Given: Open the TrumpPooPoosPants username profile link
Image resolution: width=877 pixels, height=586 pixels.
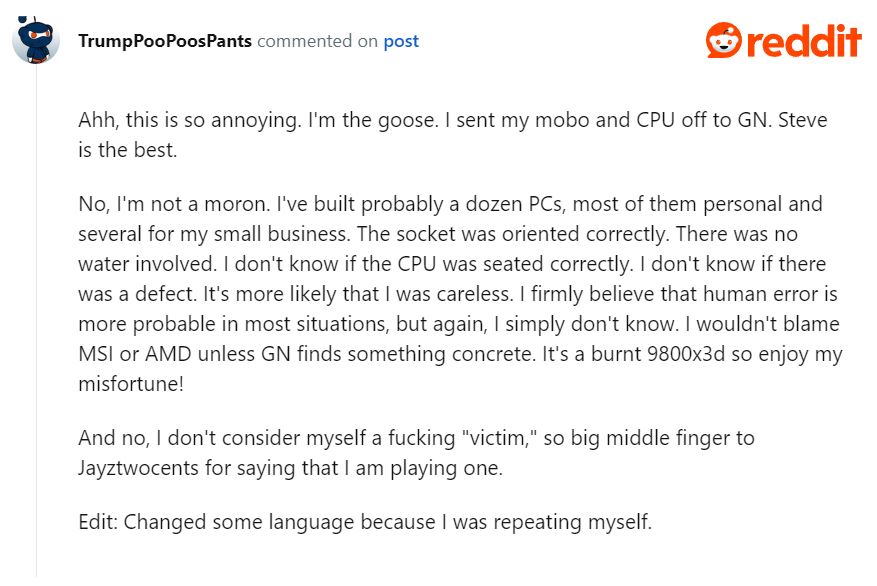Looking at the screenshot, I should click(165, 42).
